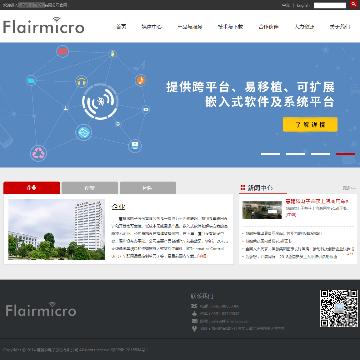This screenshot has height=360, width=360.
Task: Click the orange music note icon in banner
Action: click(141, 80)
